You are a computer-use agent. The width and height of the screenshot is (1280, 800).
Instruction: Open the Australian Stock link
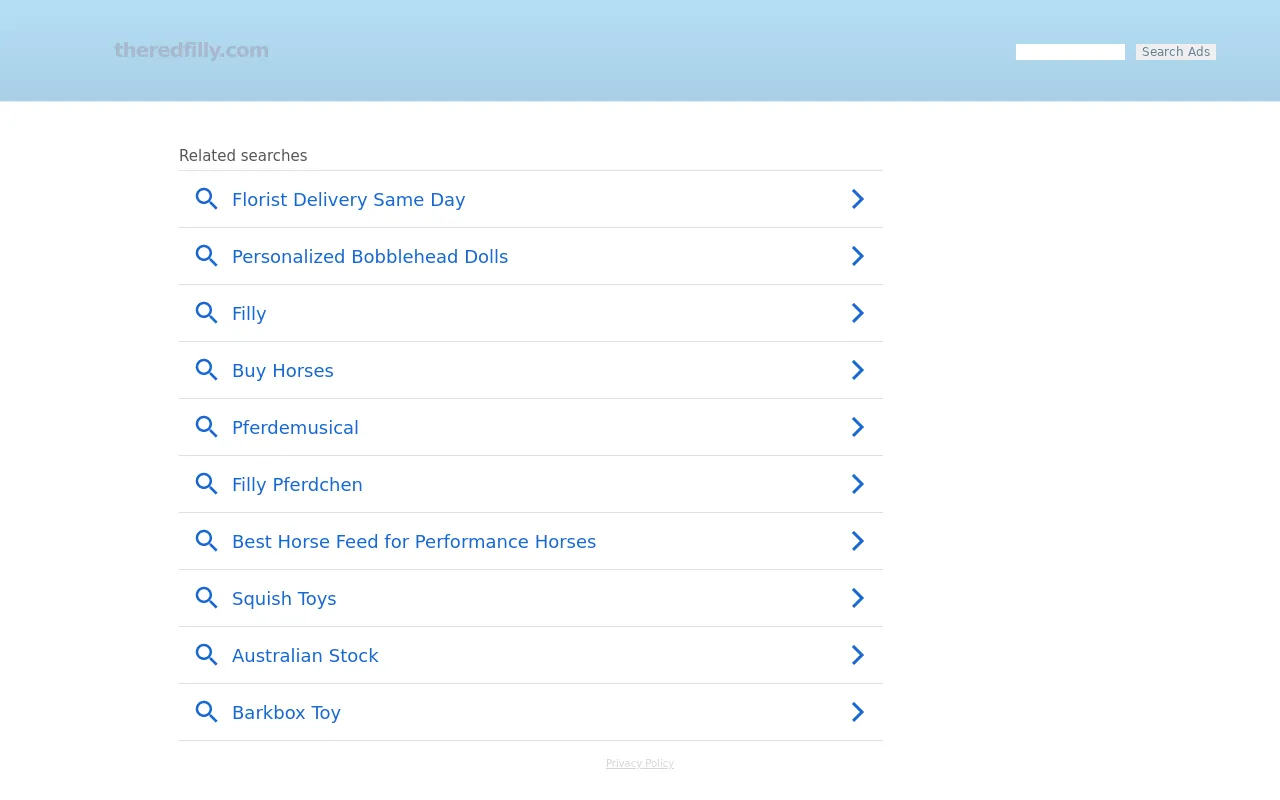click(305, 656)
